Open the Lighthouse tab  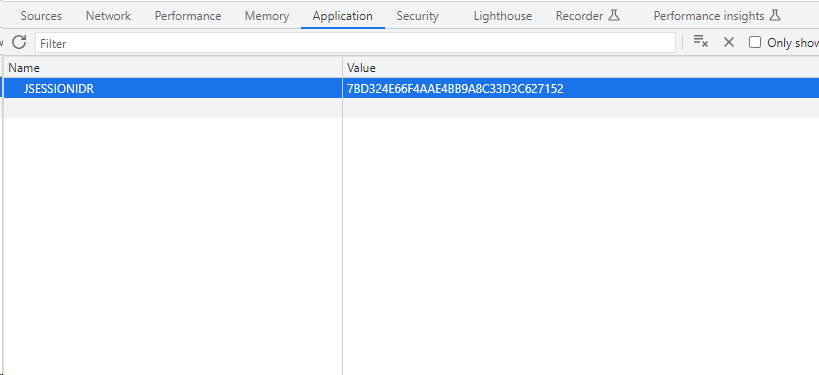[502, 16]
